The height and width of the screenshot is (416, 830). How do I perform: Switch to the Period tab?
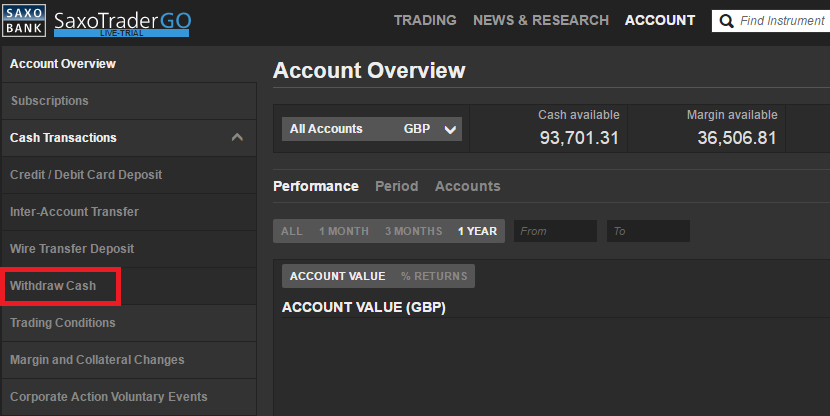[396, 186]
